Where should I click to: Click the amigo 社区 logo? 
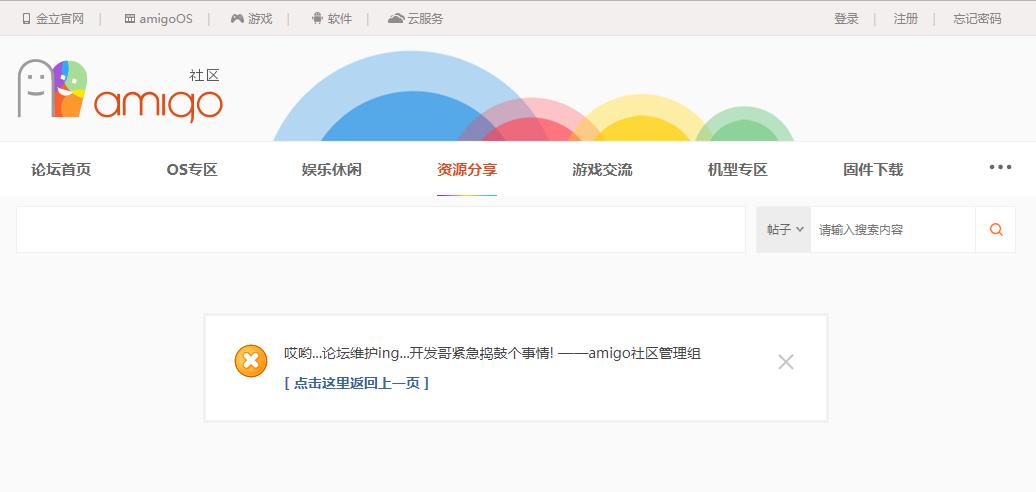120,90
